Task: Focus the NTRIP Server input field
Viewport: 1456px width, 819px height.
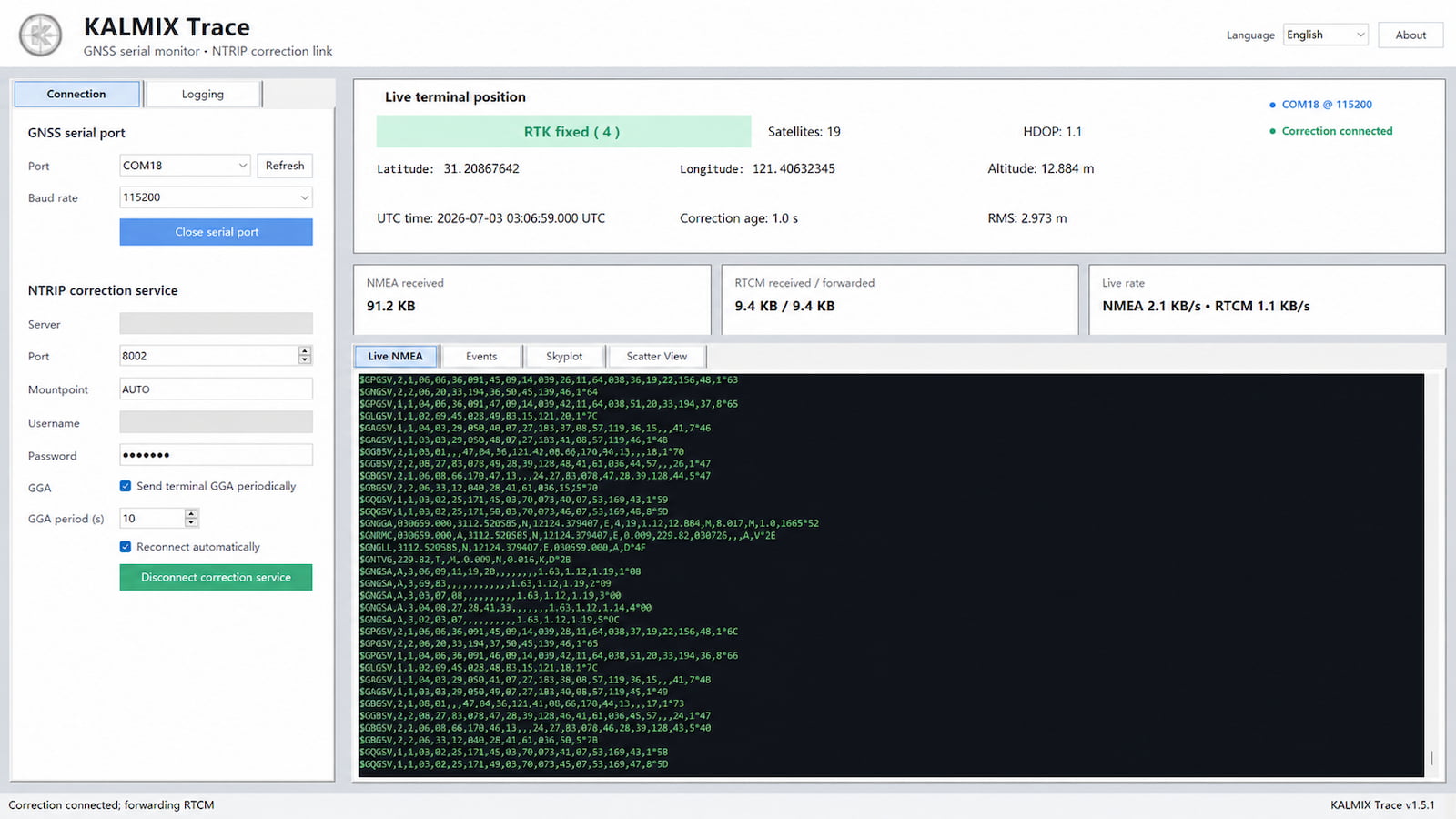Action: (217, 324)
